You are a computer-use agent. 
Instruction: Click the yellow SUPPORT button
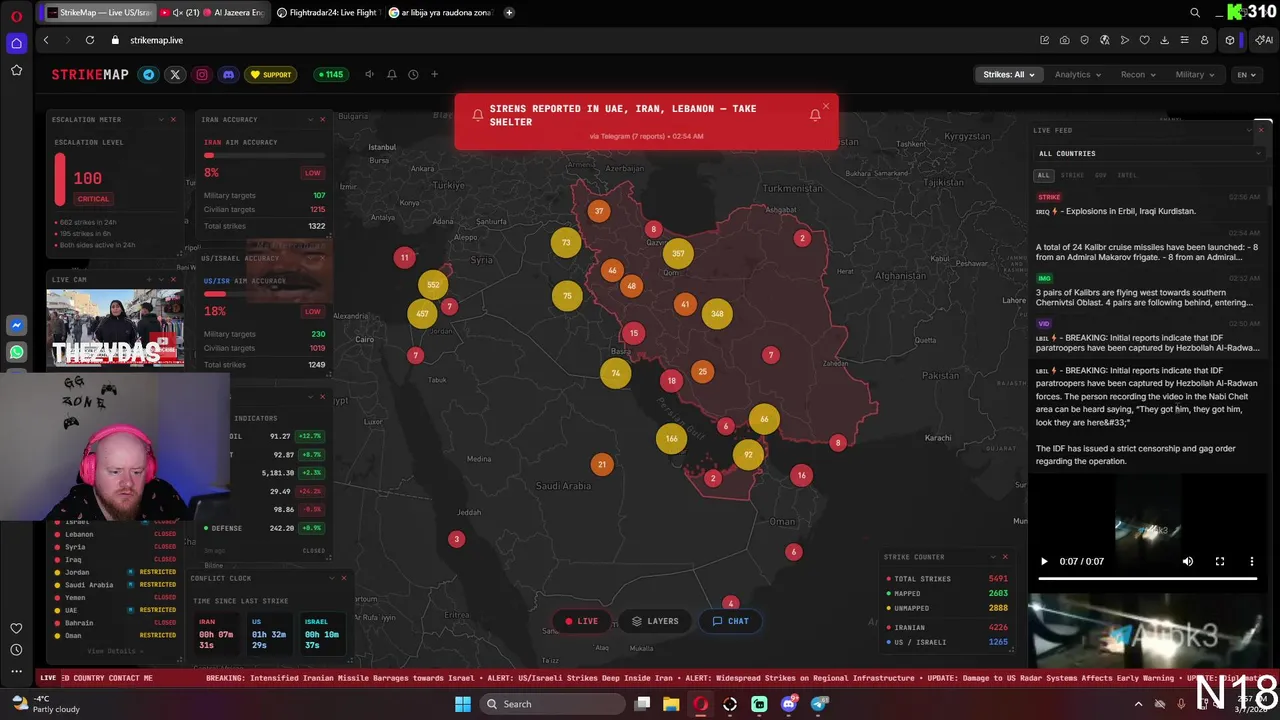click(271, 74)
